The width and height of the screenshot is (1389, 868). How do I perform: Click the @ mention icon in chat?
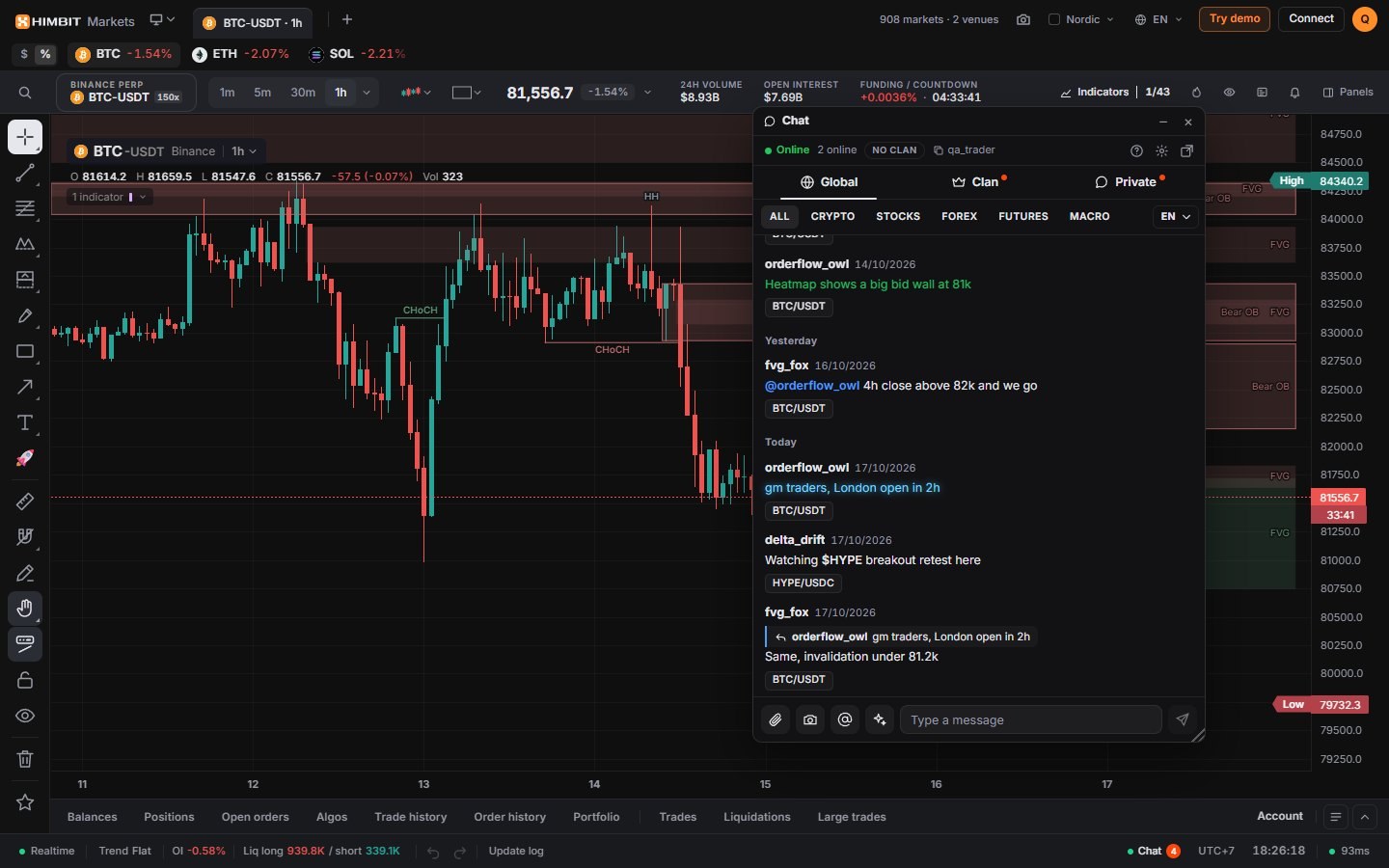pos(845,719)
